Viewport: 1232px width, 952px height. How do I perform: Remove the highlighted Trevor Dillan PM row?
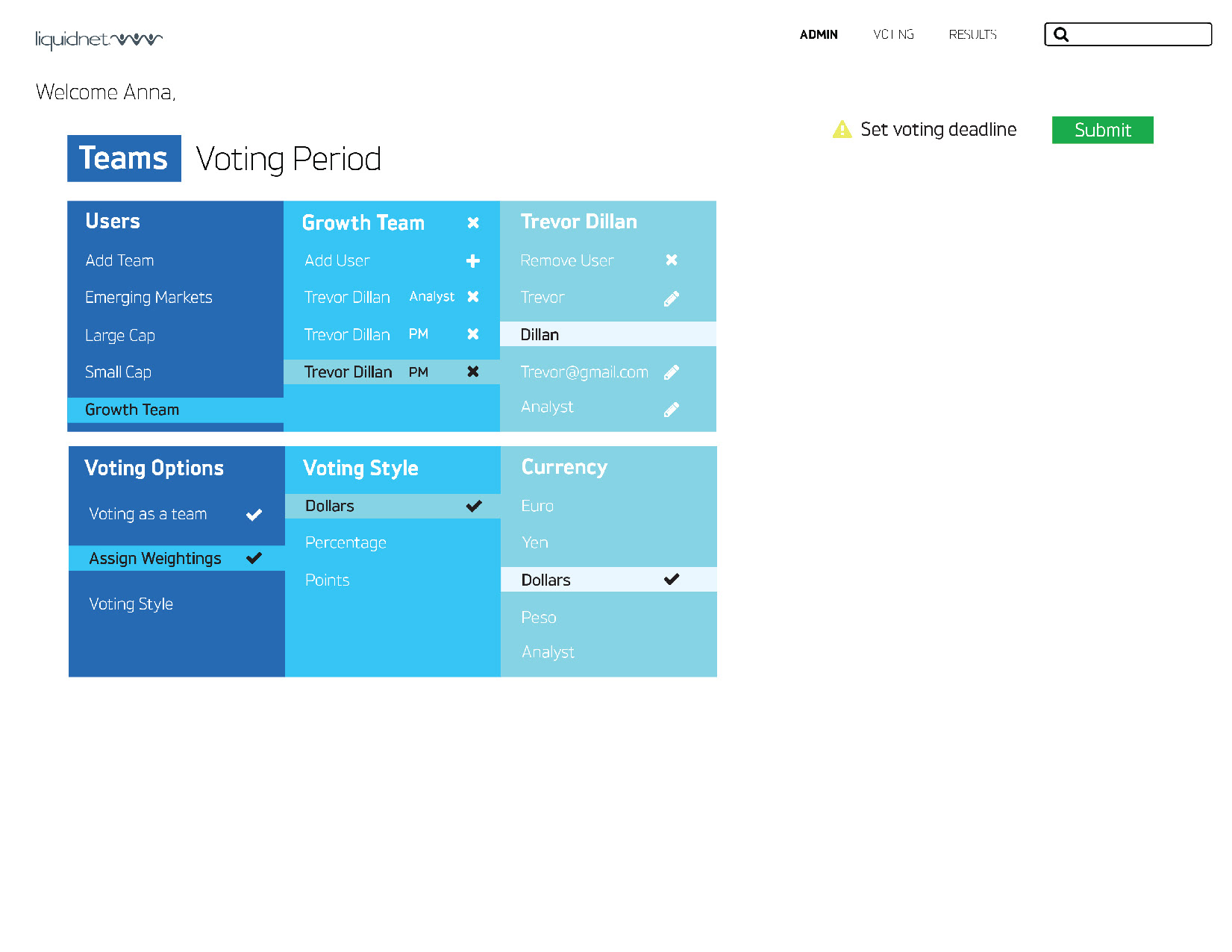coord(473,371)
